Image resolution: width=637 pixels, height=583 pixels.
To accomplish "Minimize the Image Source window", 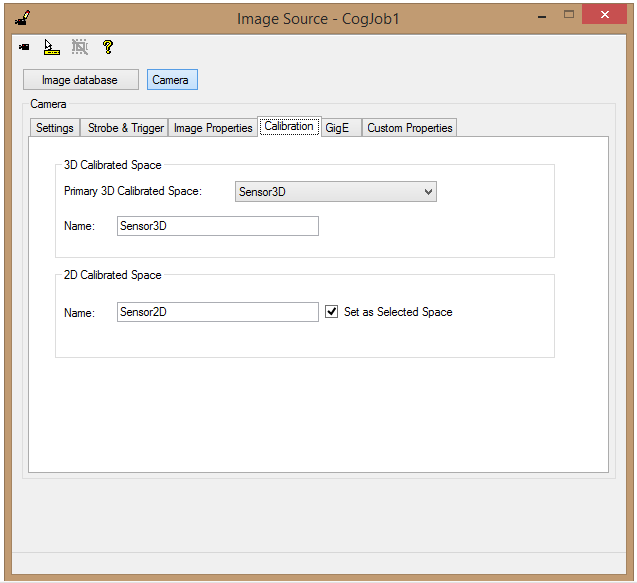I will 542,17.
